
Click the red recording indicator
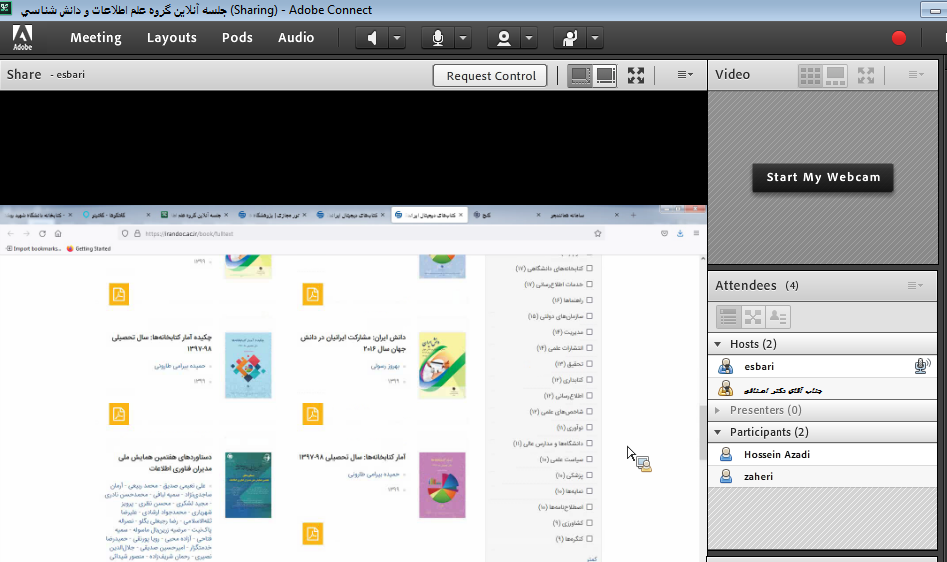tap(898, 38)
